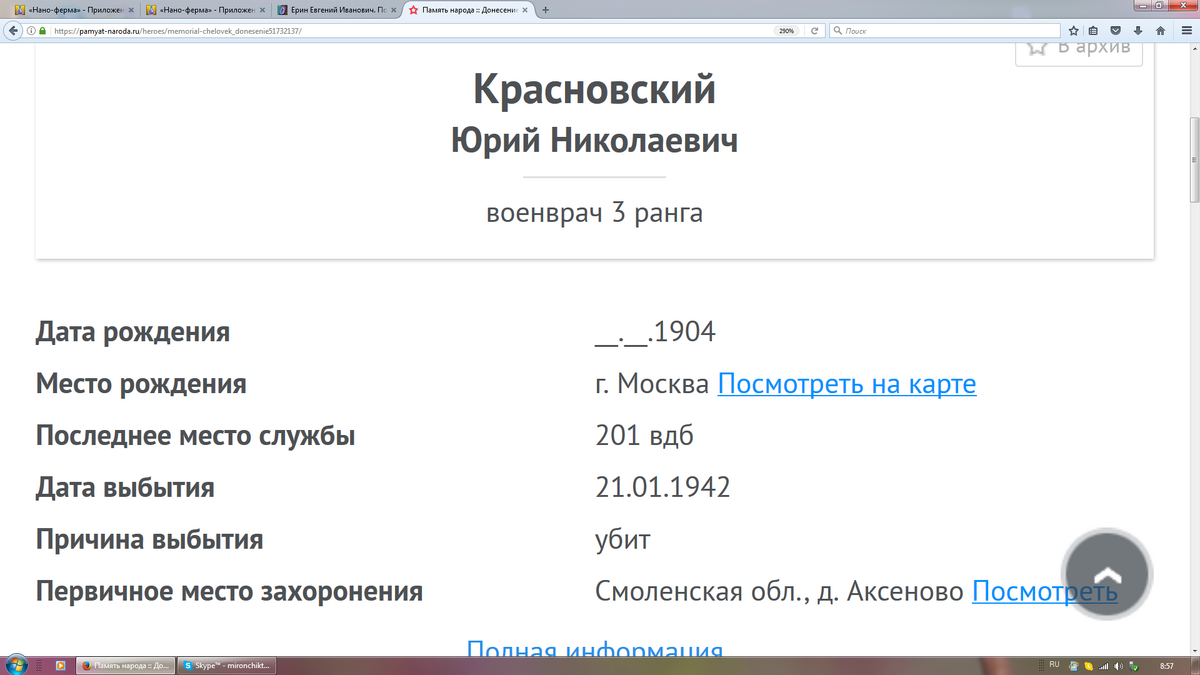Go to browser home page icon

[1160, 31]
